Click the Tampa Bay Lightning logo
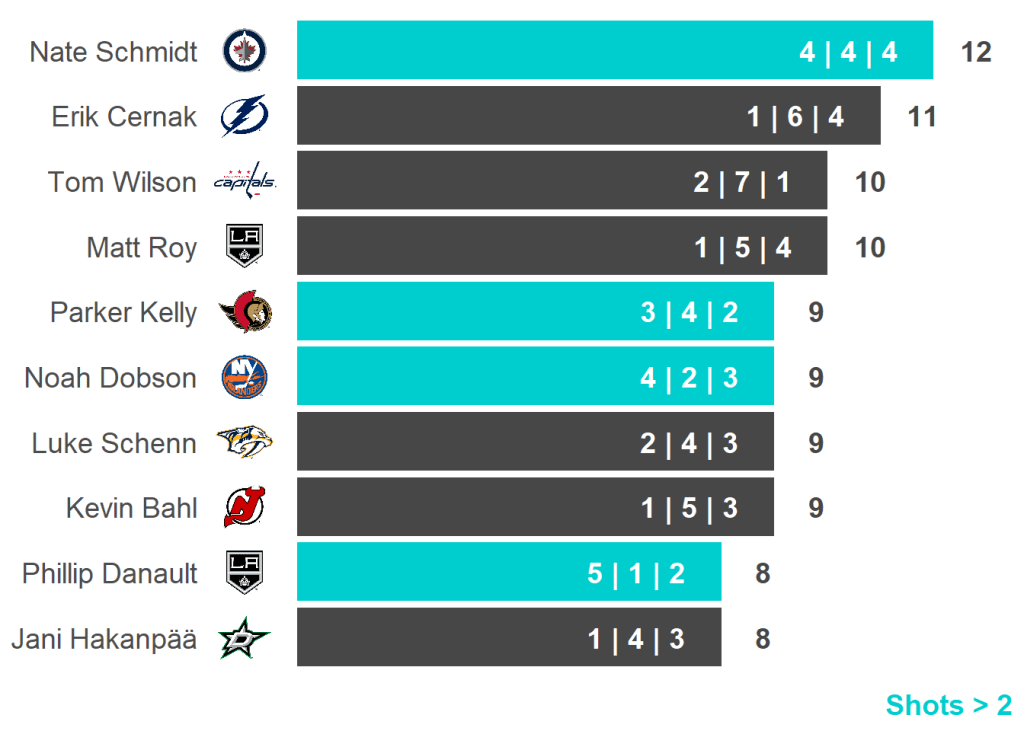The height and width of the screenshot is (731, 1024). (244, 116)
